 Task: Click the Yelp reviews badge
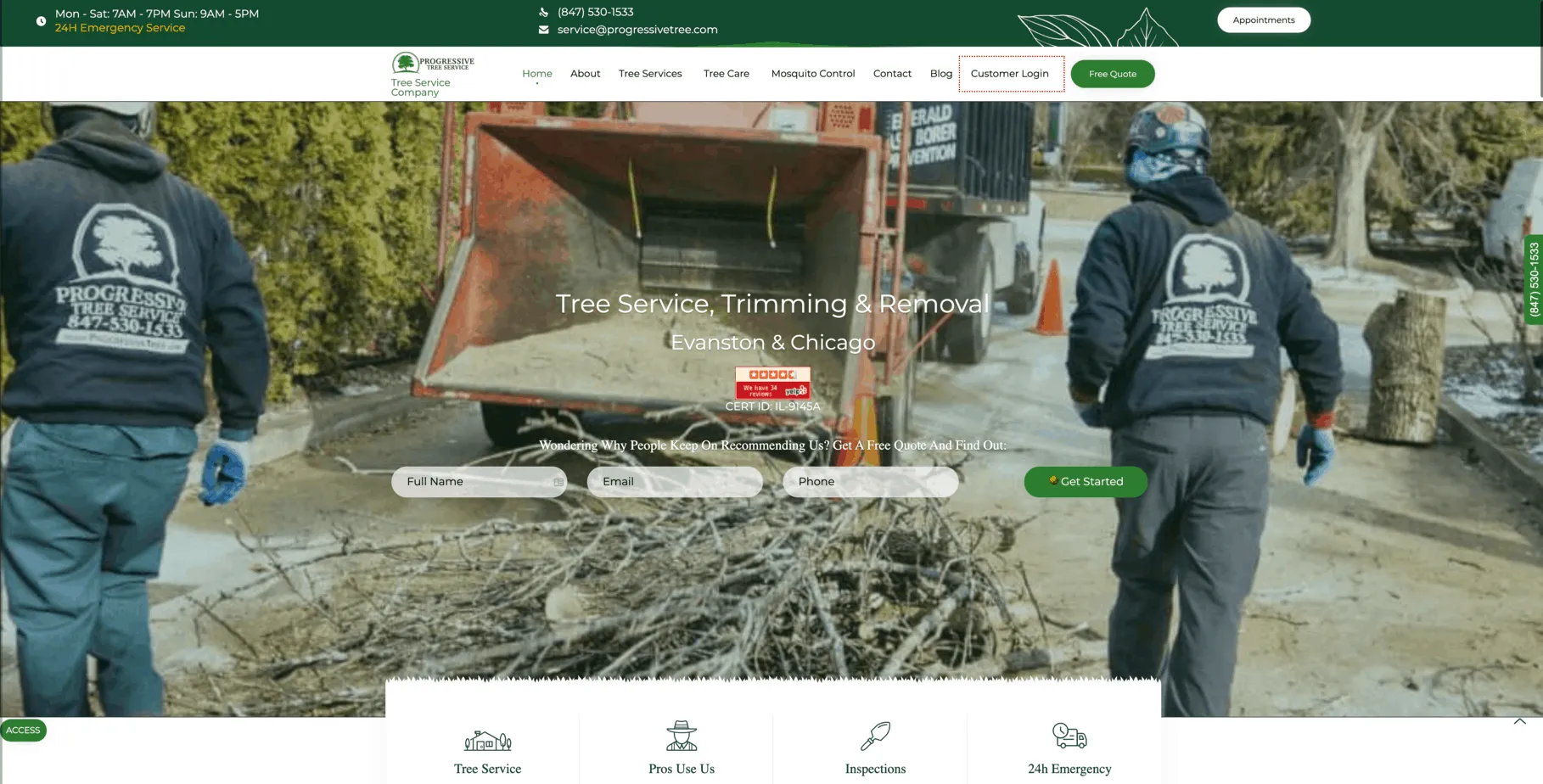pyautogui.click(x=772, y=383)
